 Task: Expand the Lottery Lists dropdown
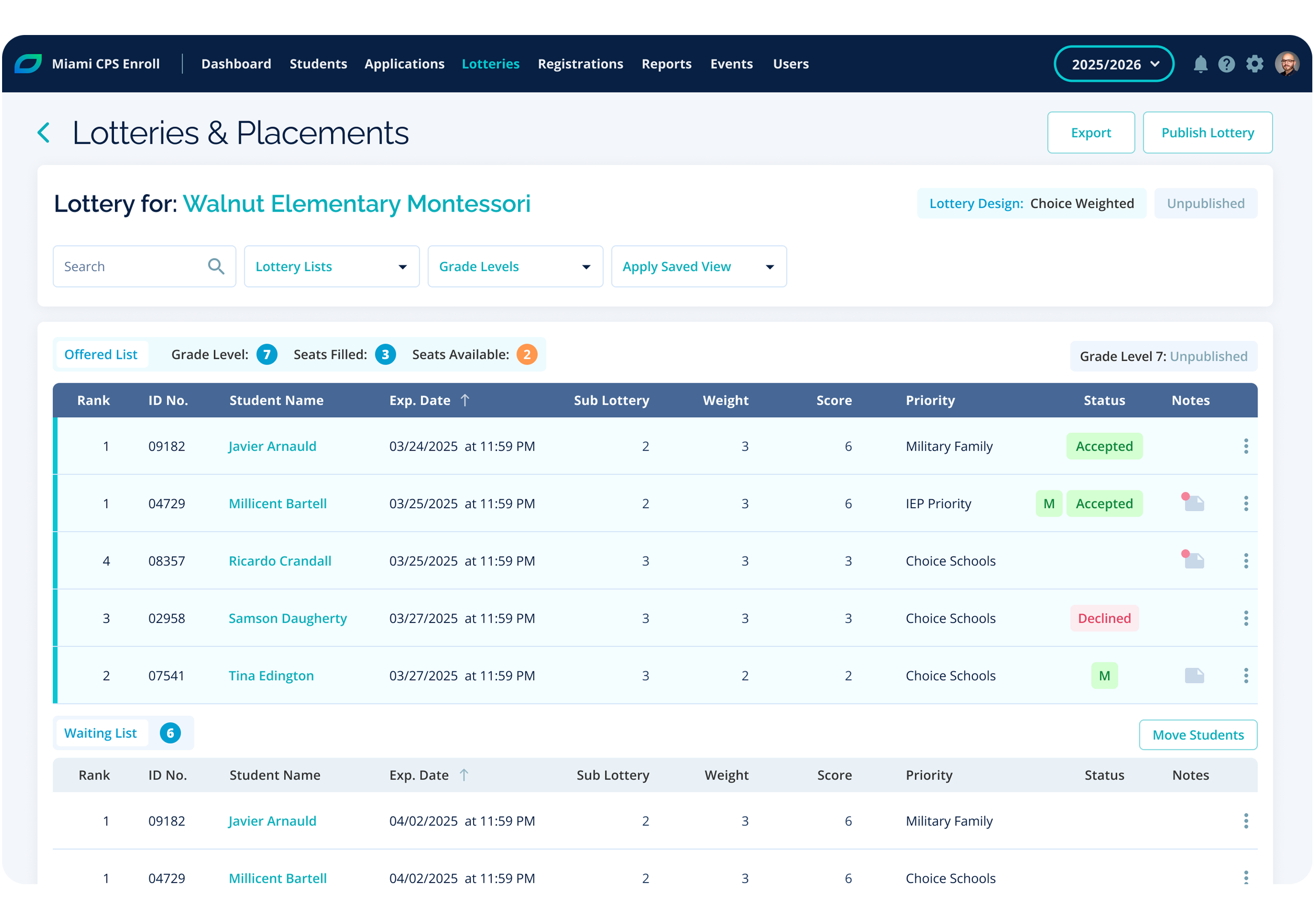click(x=331, y=266)
